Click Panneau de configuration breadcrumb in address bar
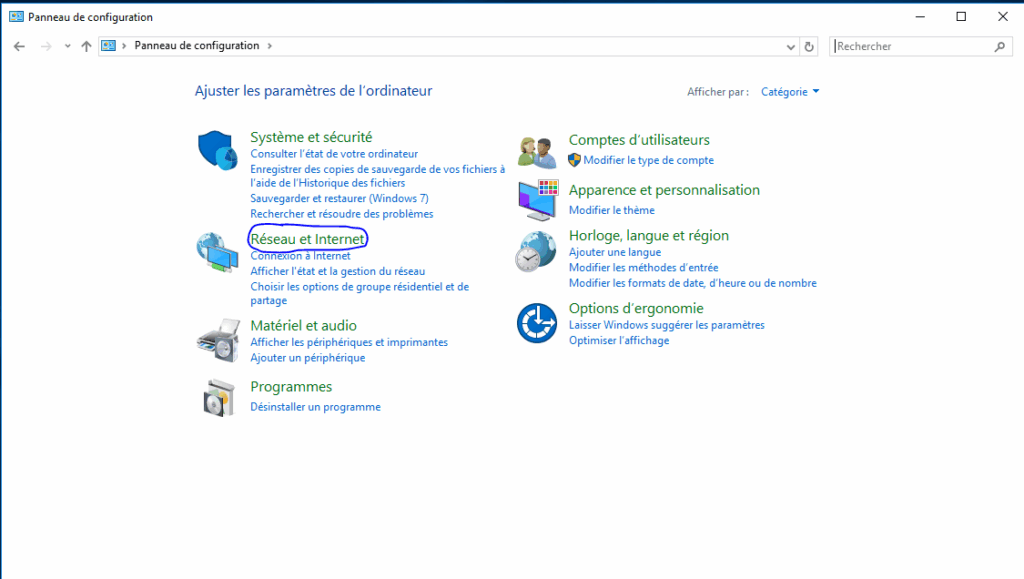Screen dimensions: 1024x579 click(196, 46)
